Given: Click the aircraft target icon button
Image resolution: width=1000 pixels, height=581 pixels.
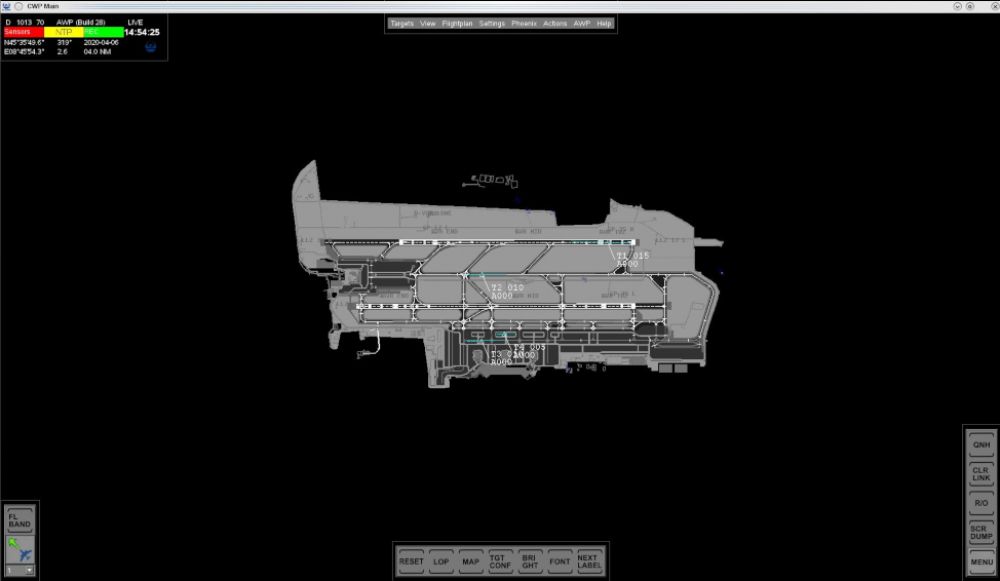Looking at the screenshot, I should coord(20,549).
